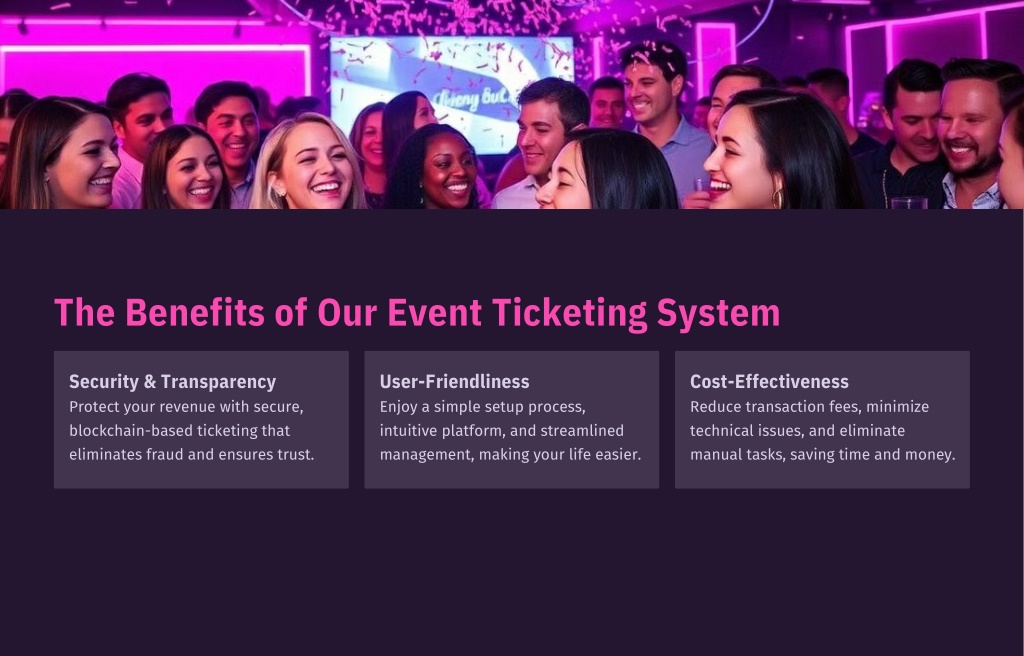Click the Benefits of Our Event Ticketing System heading
The image size is (1024, 656).
417,313
